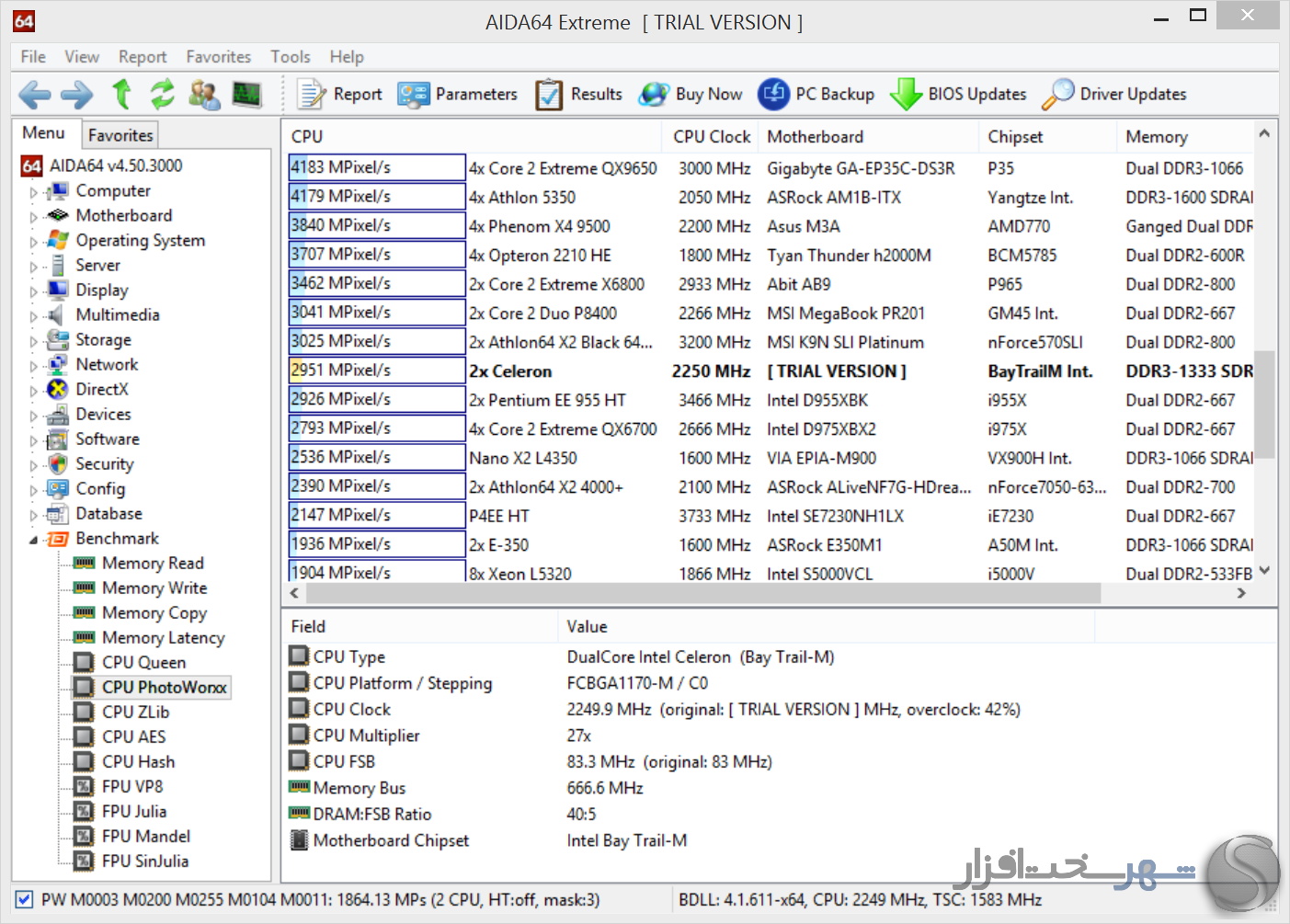Select CPU PhotoWorxx benchmark
The width and height of the screenshot is (1290, 924).
[151, 688]
